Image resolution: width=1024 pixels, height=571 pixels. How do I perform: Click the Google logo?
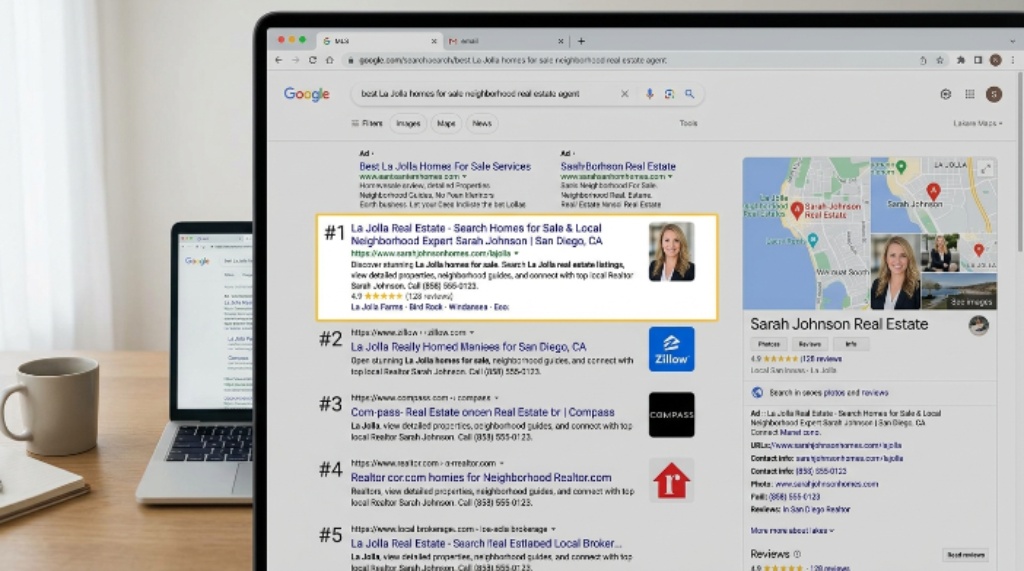coord(306,94)
